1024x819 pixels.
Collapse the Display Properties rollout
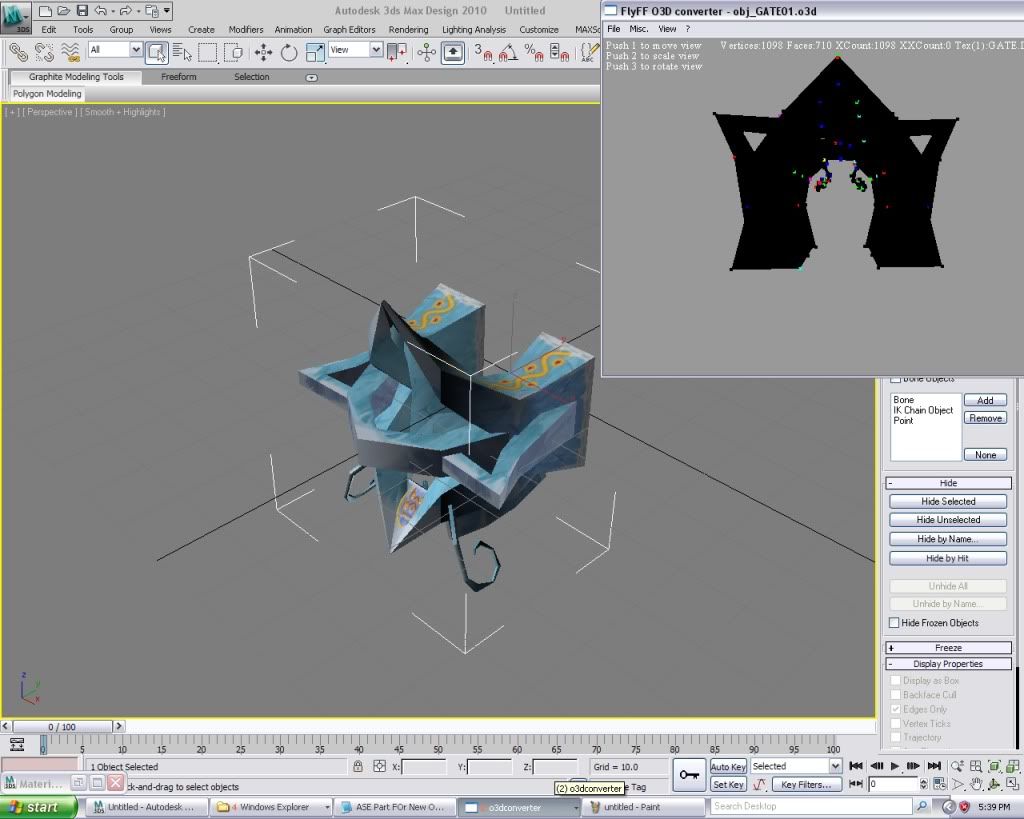click(x=947, y=664)
